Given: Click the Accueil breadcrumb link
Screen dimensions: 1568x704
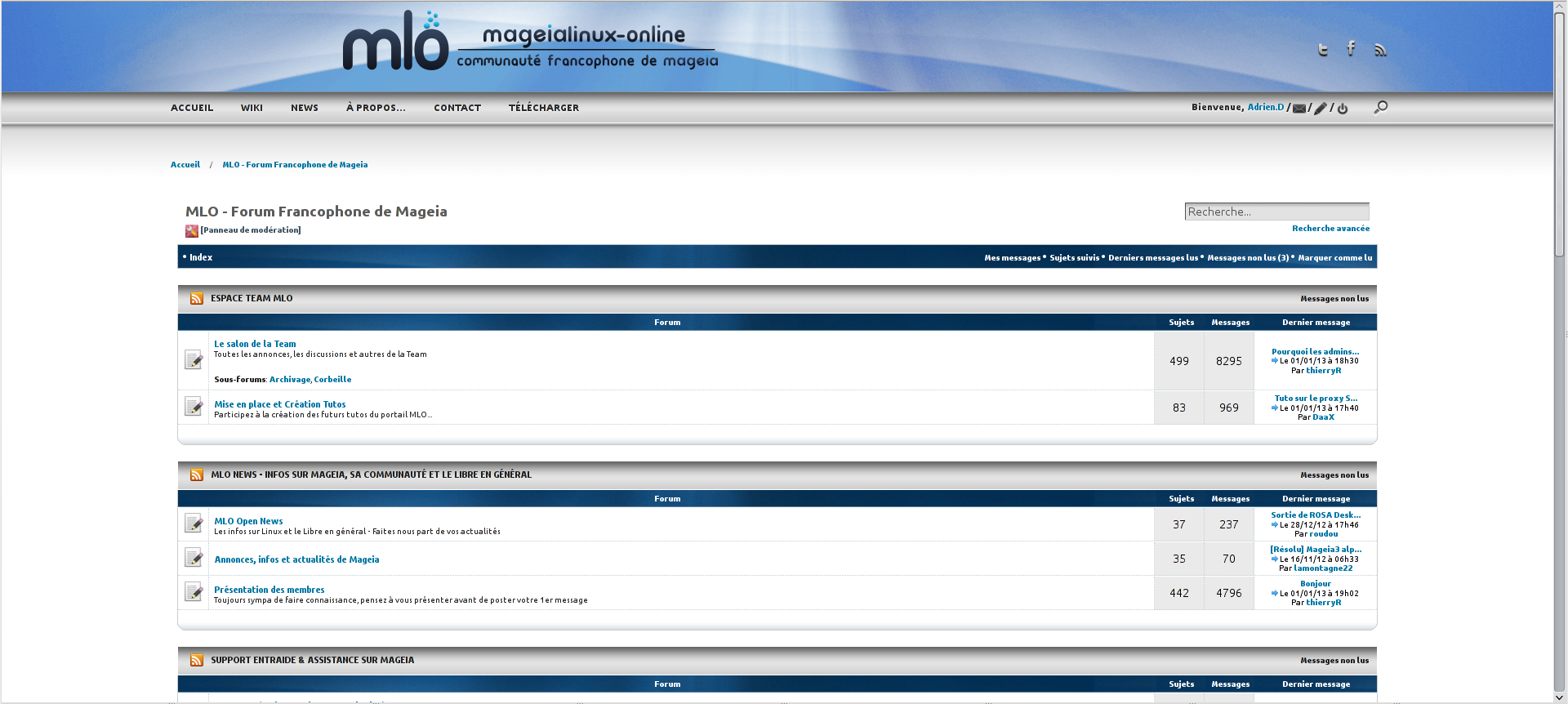Looking at the screenshot, I should click(185, 165).
